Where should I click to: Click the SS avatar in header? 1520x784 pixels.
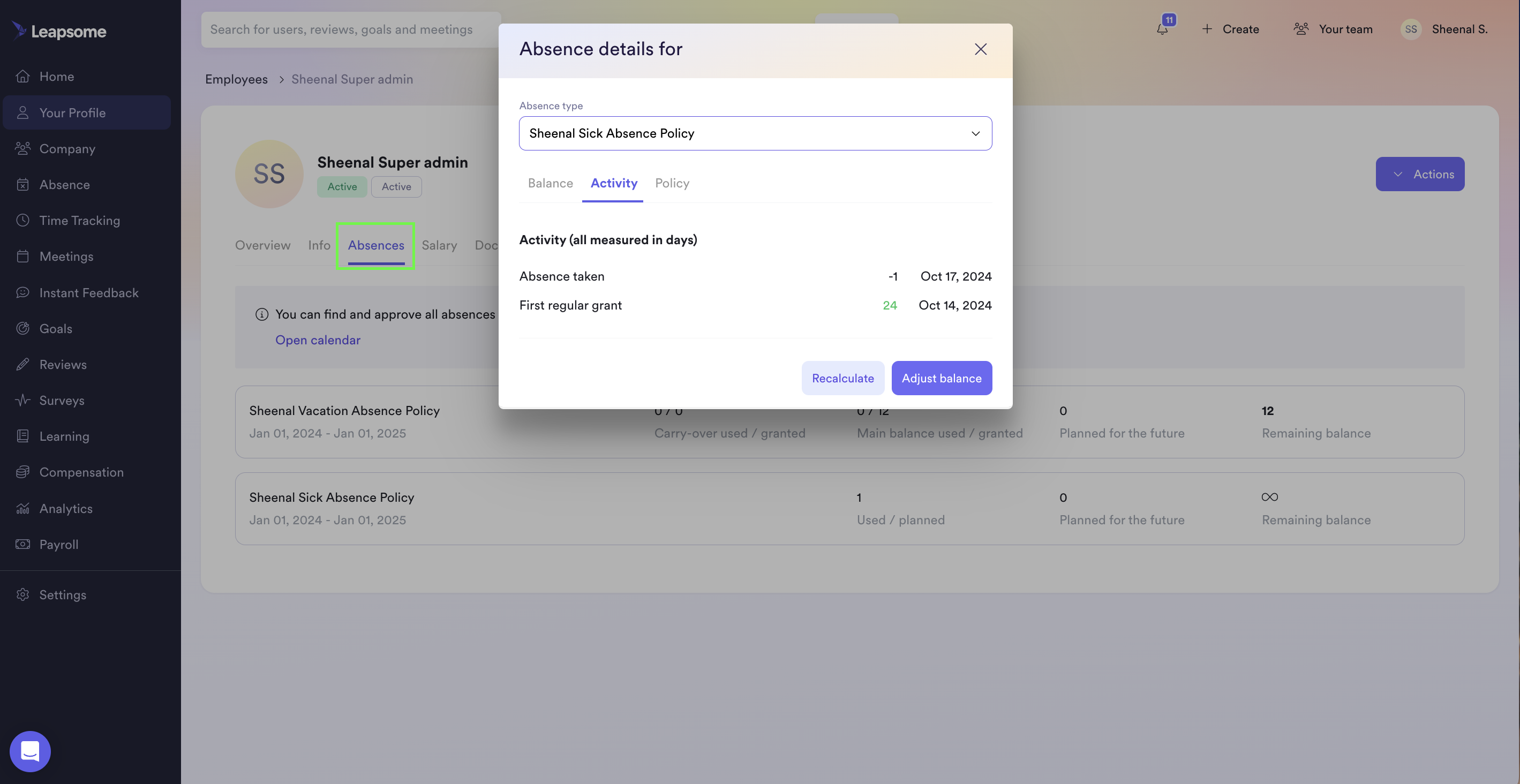1411,29
